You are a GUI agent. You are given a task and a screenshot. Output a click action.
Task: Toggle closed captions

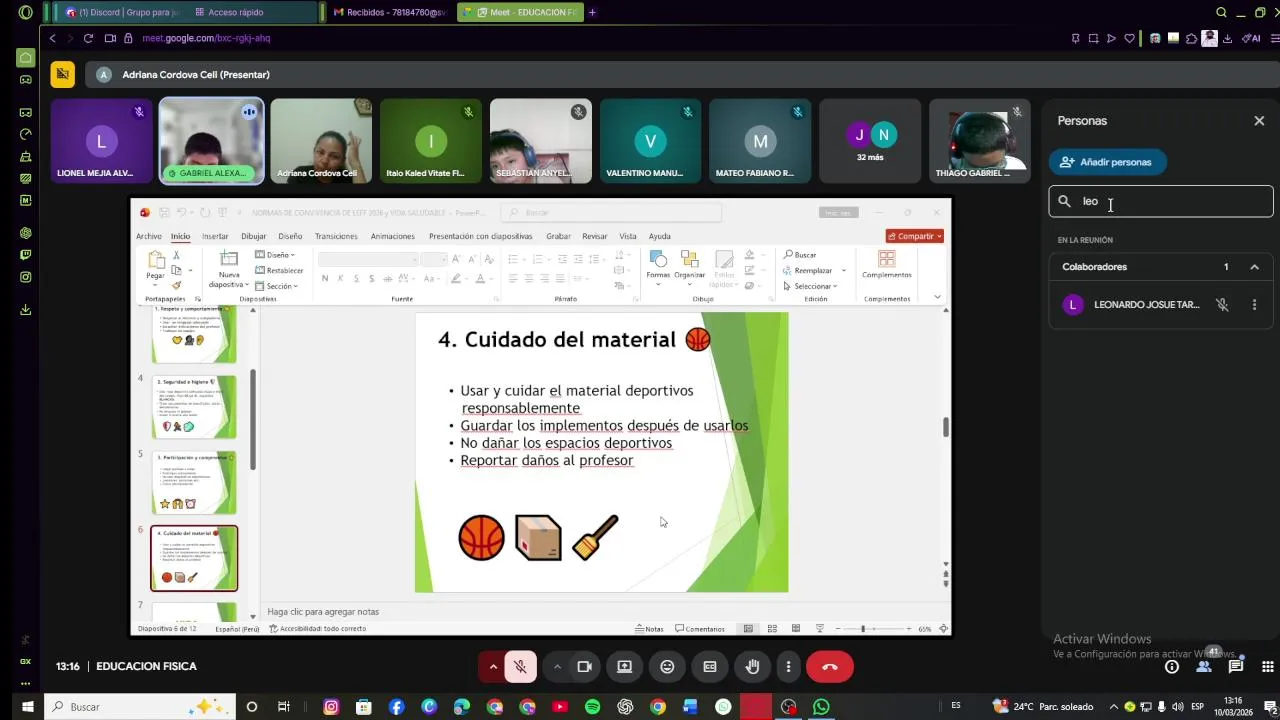click(x=710, y=667)
